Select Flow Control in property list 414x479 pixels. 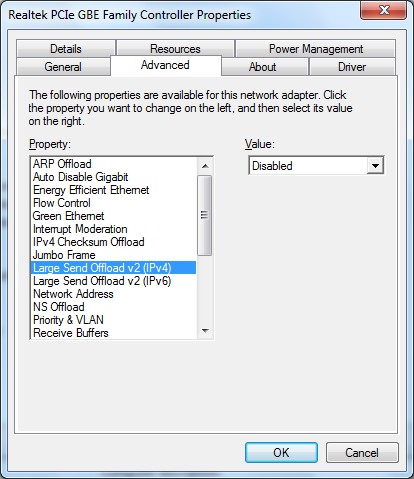[x=62, y=203]
